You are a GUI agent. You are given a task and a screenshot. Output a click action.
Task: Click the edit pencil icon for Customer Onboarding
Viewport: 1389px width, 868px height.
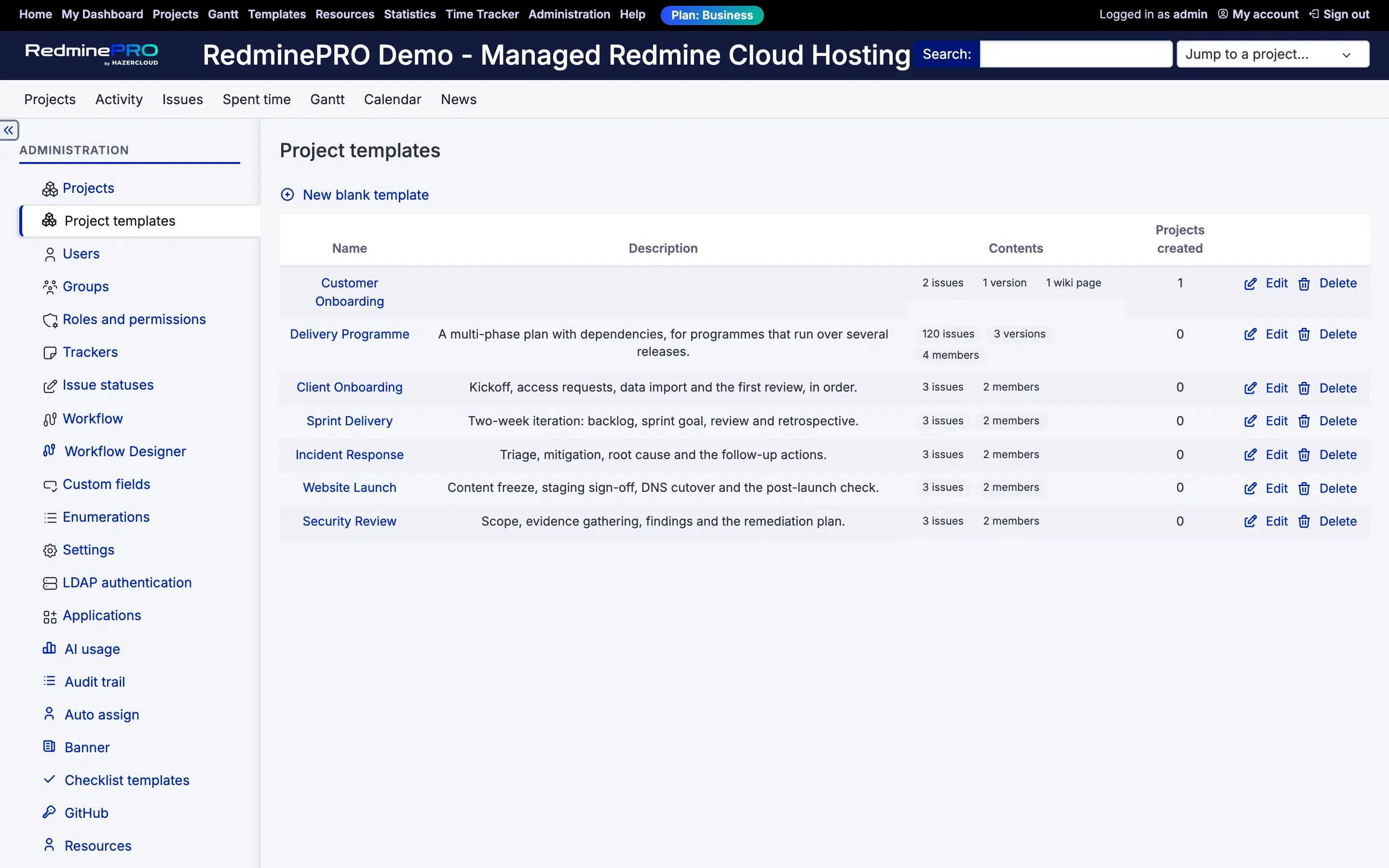[1250, 284]
